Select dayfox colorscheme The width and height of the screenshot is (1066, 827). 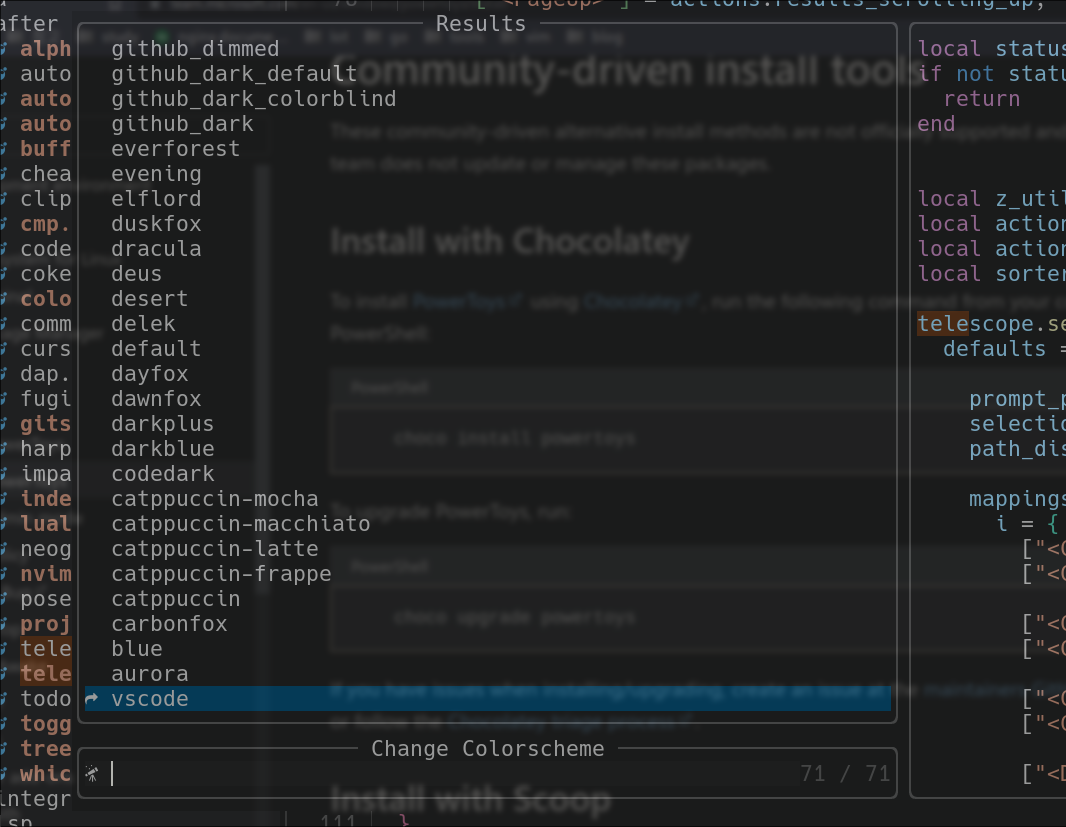tap(150, 373)
